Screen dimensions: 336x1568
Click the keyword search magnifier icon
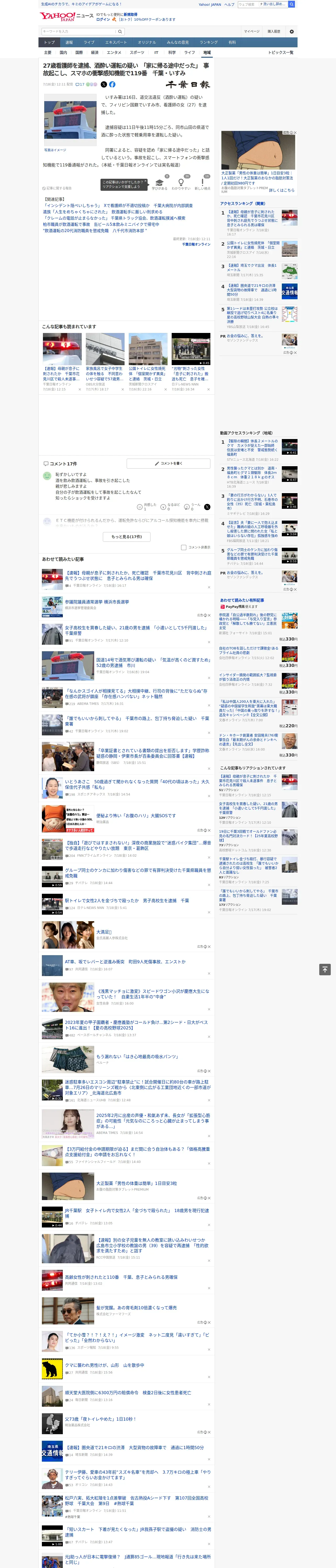pos(120,31)
